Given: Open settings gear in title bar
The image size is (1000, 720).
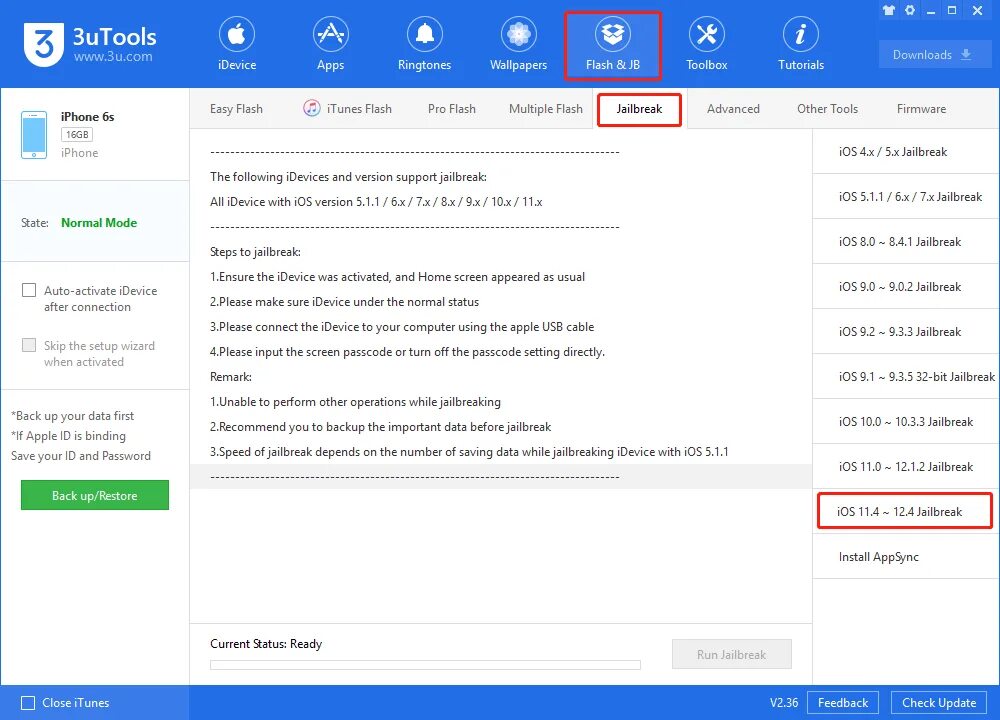Looking at the screenshot, I should [910, 10].
